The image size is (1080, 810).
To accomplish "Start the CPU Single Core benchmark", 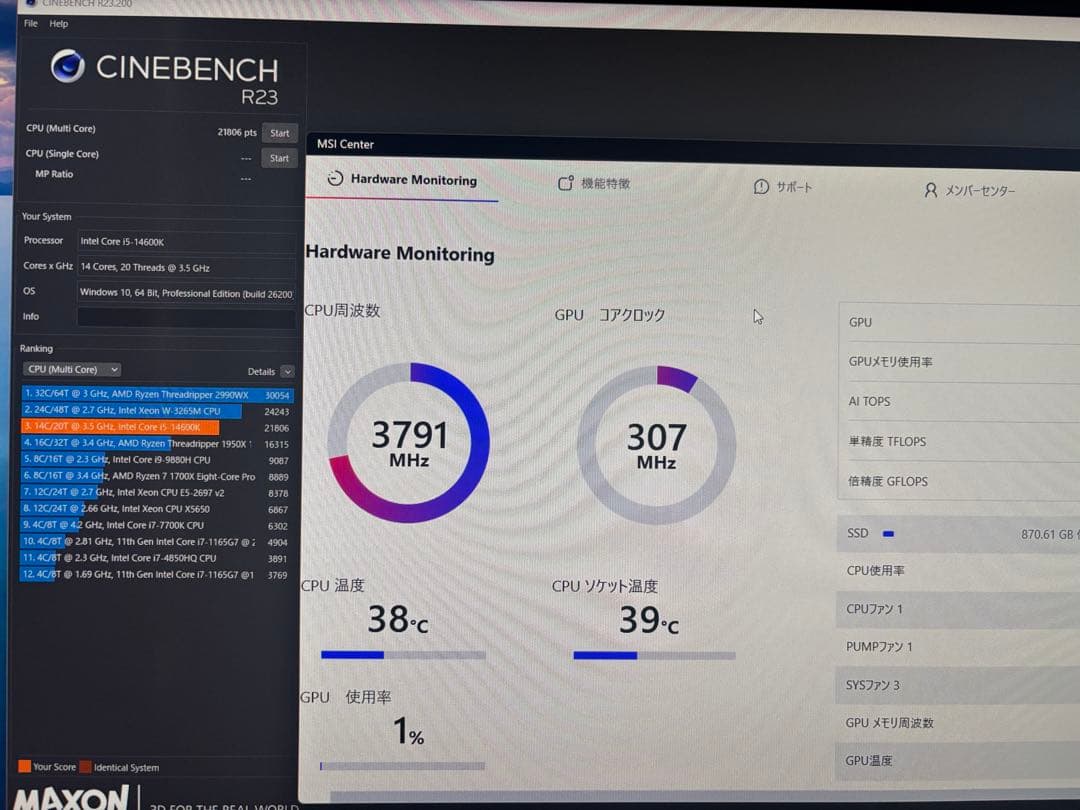I will 280,158.
